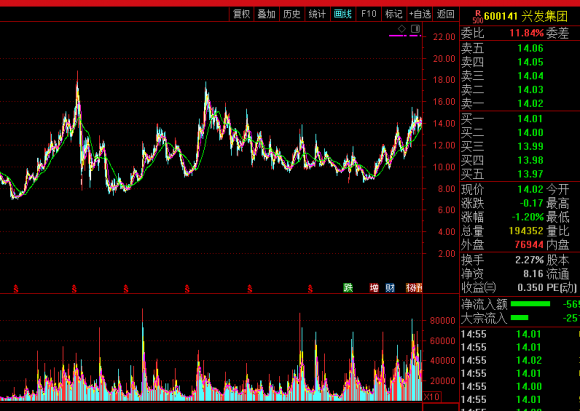The height and width of the screenshot is (411, 580).
Task: Click the rightmost red S dividend marker
Action: pyautogui.click(x=310, y=289)
